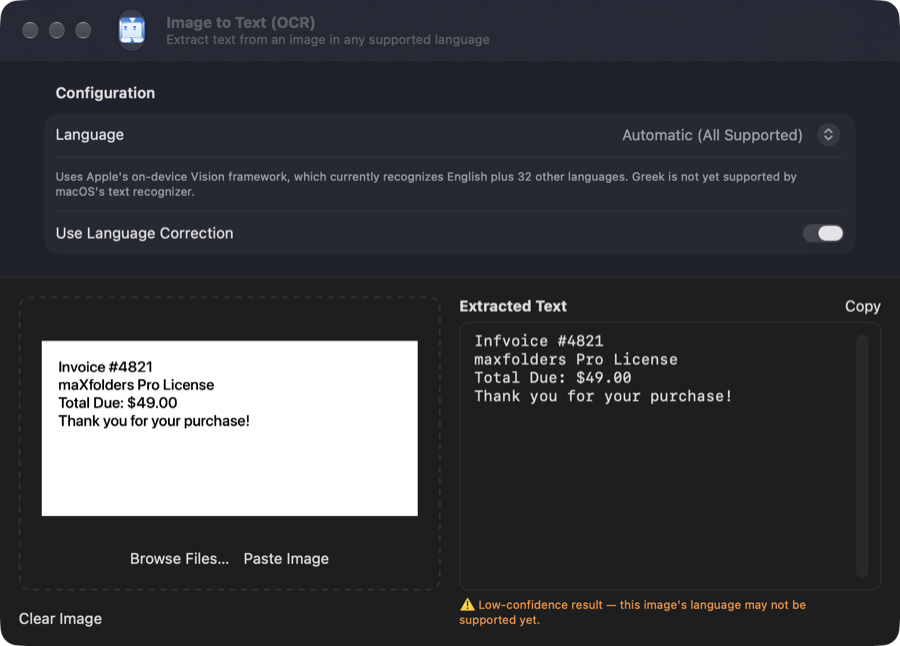Minimize the window with the middle traffic-light button

coord(56,30)
